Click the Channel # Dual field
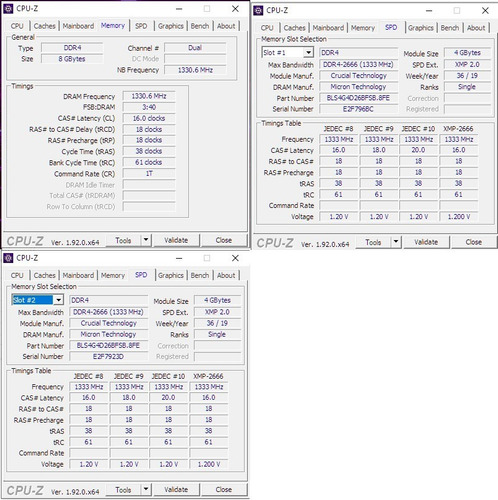498x500 pixels. (195, 48)
